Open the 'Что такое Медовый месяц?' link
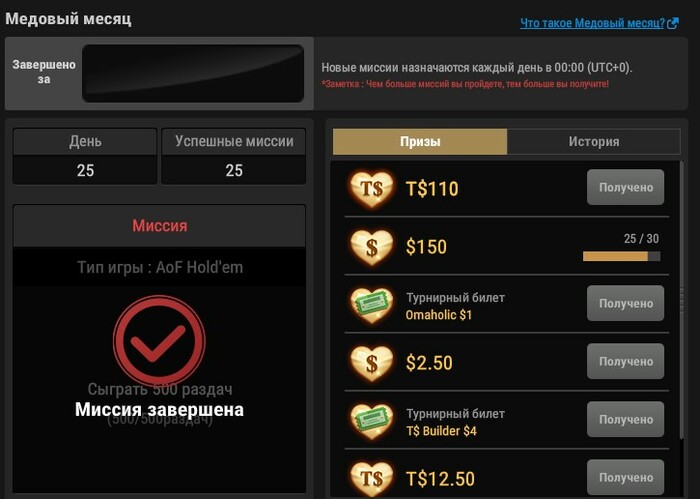Screen dimensions: 700x499 [x=592, y=23]
